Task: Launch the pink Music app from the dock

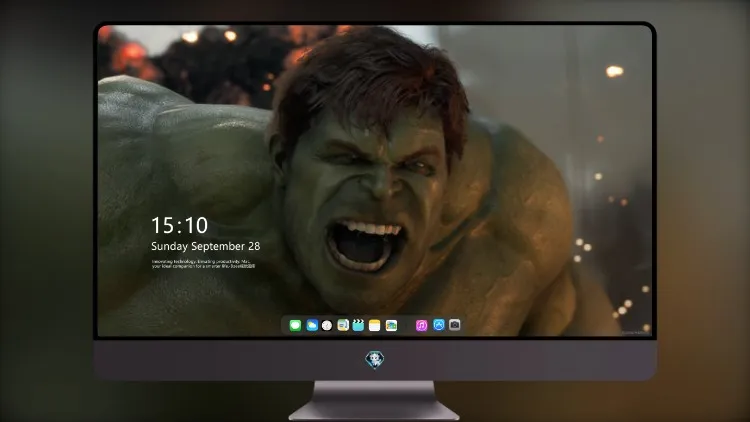Action: [421, 325]
